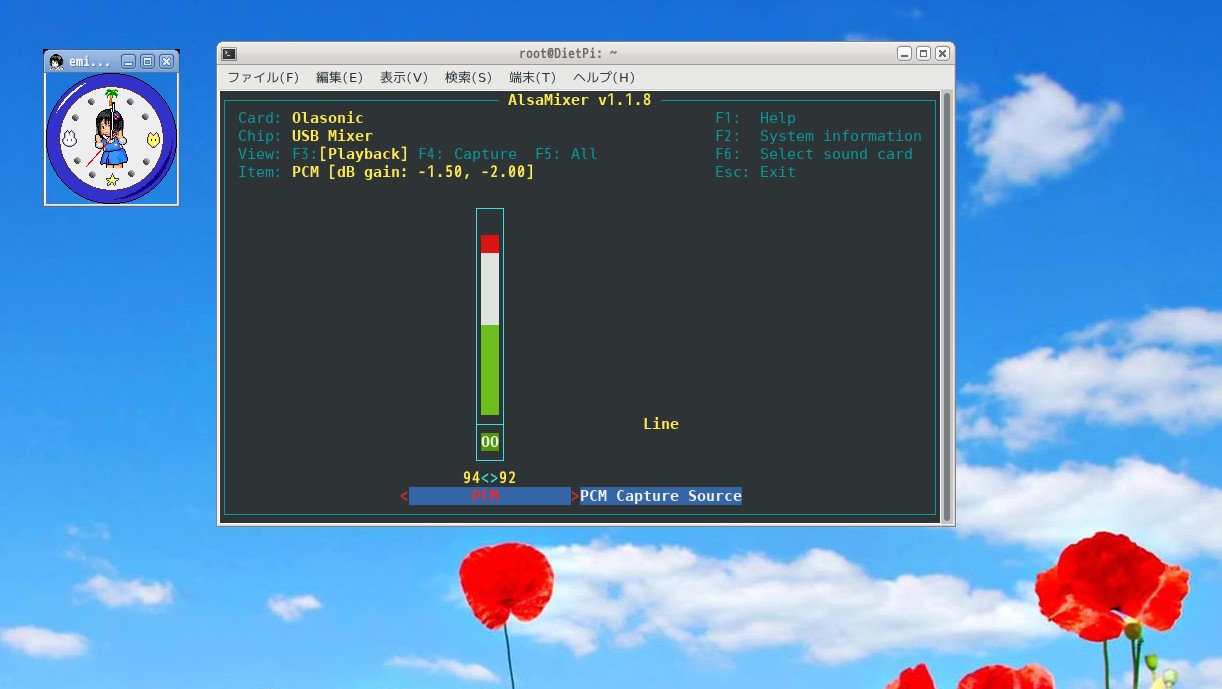Open the ファイル(F) menu
This screenshot has height=689, width=1222.
click(263, 78)
